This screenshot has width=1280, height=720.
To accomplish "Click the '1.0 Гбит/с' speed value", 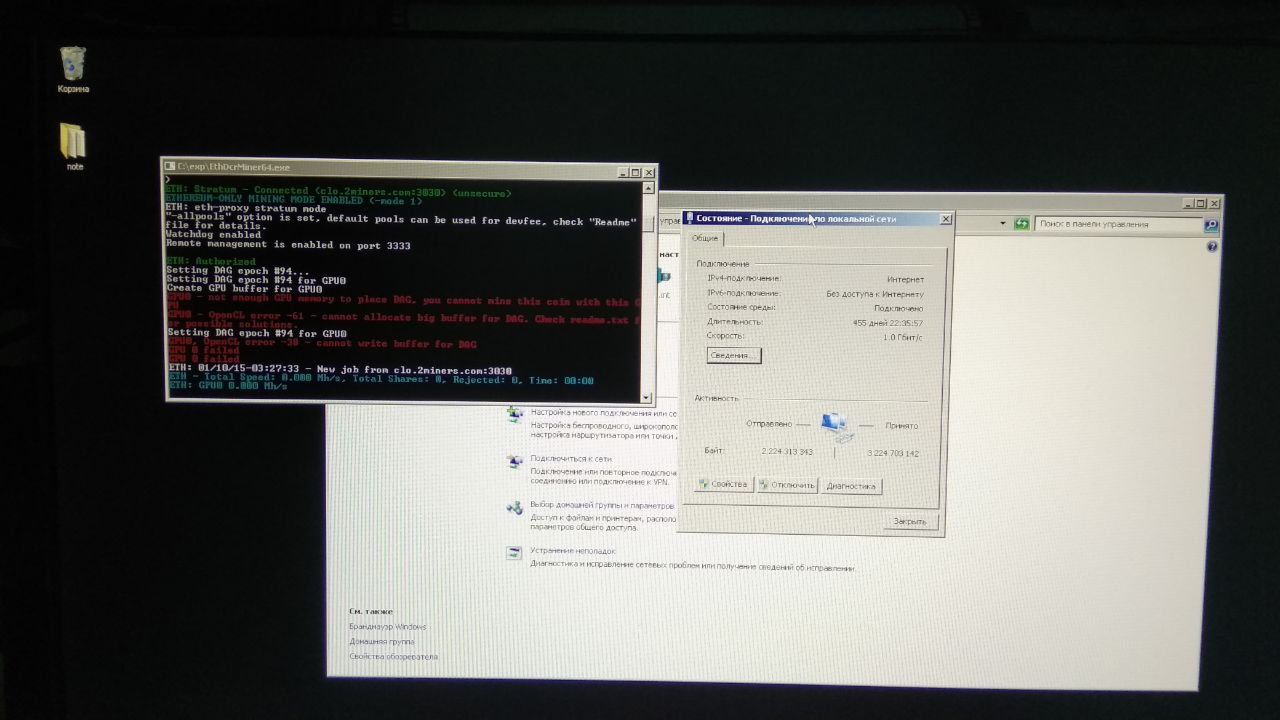I will pyautogui.click(x=902, y=338).
